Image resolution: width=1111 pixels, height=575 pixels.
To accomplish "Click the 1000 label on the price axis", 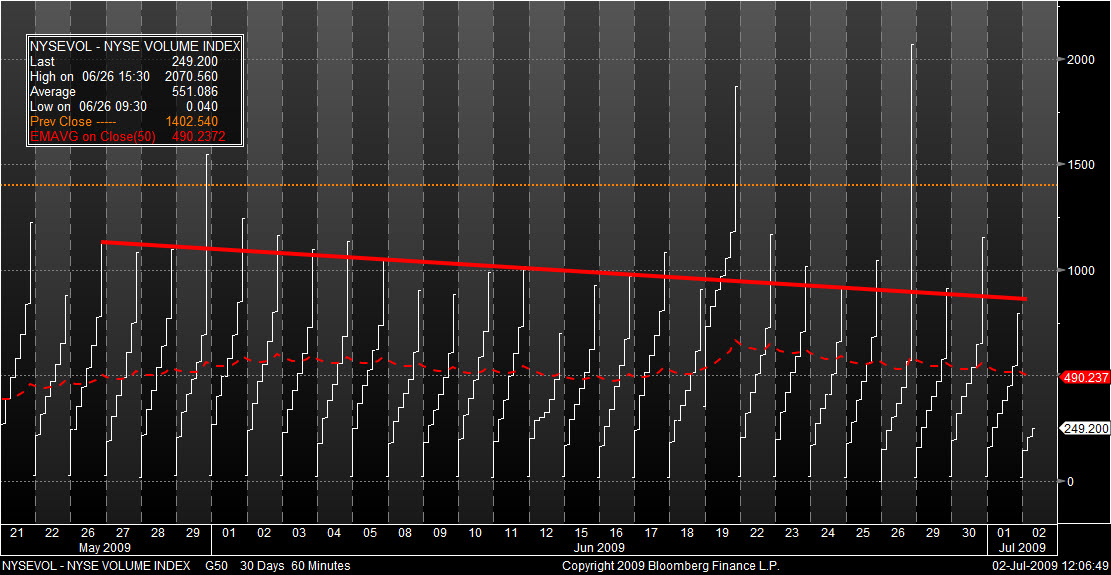I will [x=1080, y=271].
